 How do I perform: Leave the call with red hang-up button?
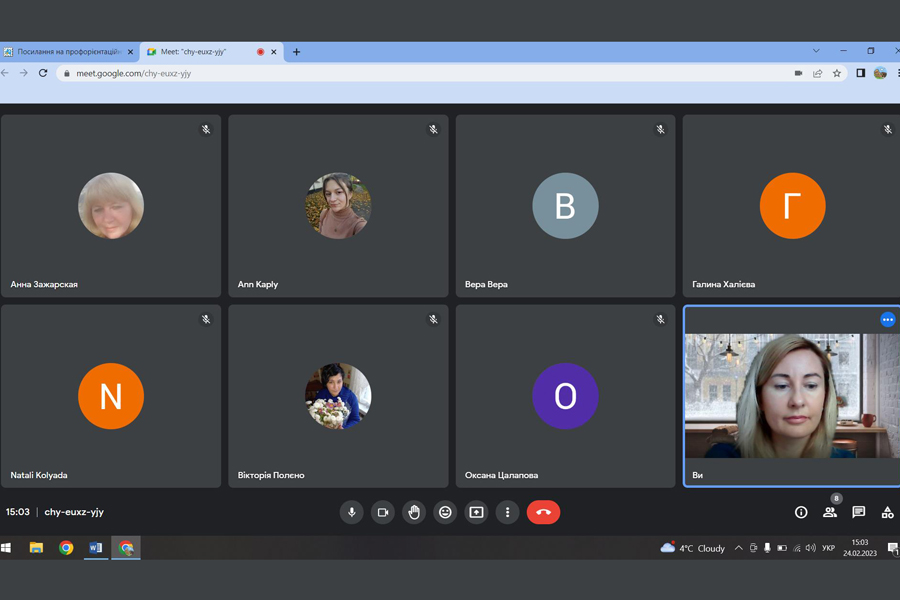pyautogui.click(x=544, y=512)
